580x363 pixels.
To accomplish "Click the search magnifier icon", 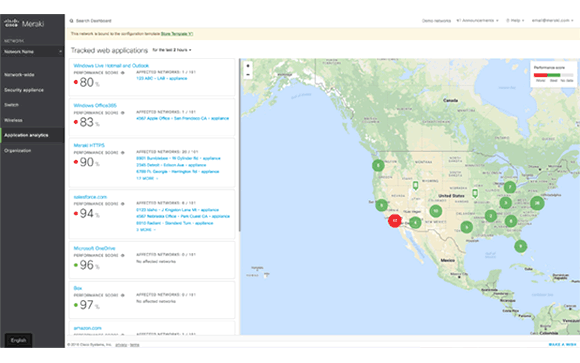I will [x=71, y=21].
